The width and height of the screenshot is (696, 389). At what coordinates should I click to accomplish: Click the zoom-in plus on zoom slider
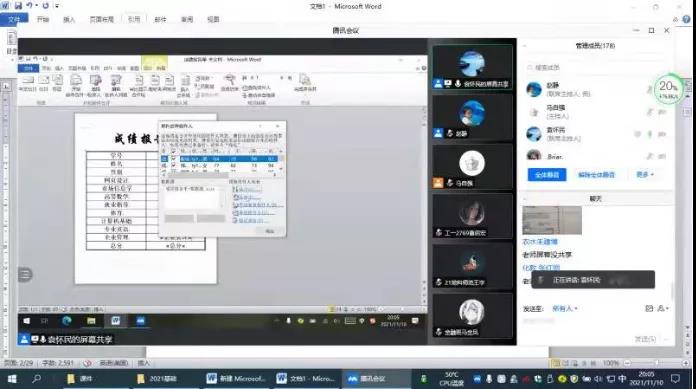point(686,363)
